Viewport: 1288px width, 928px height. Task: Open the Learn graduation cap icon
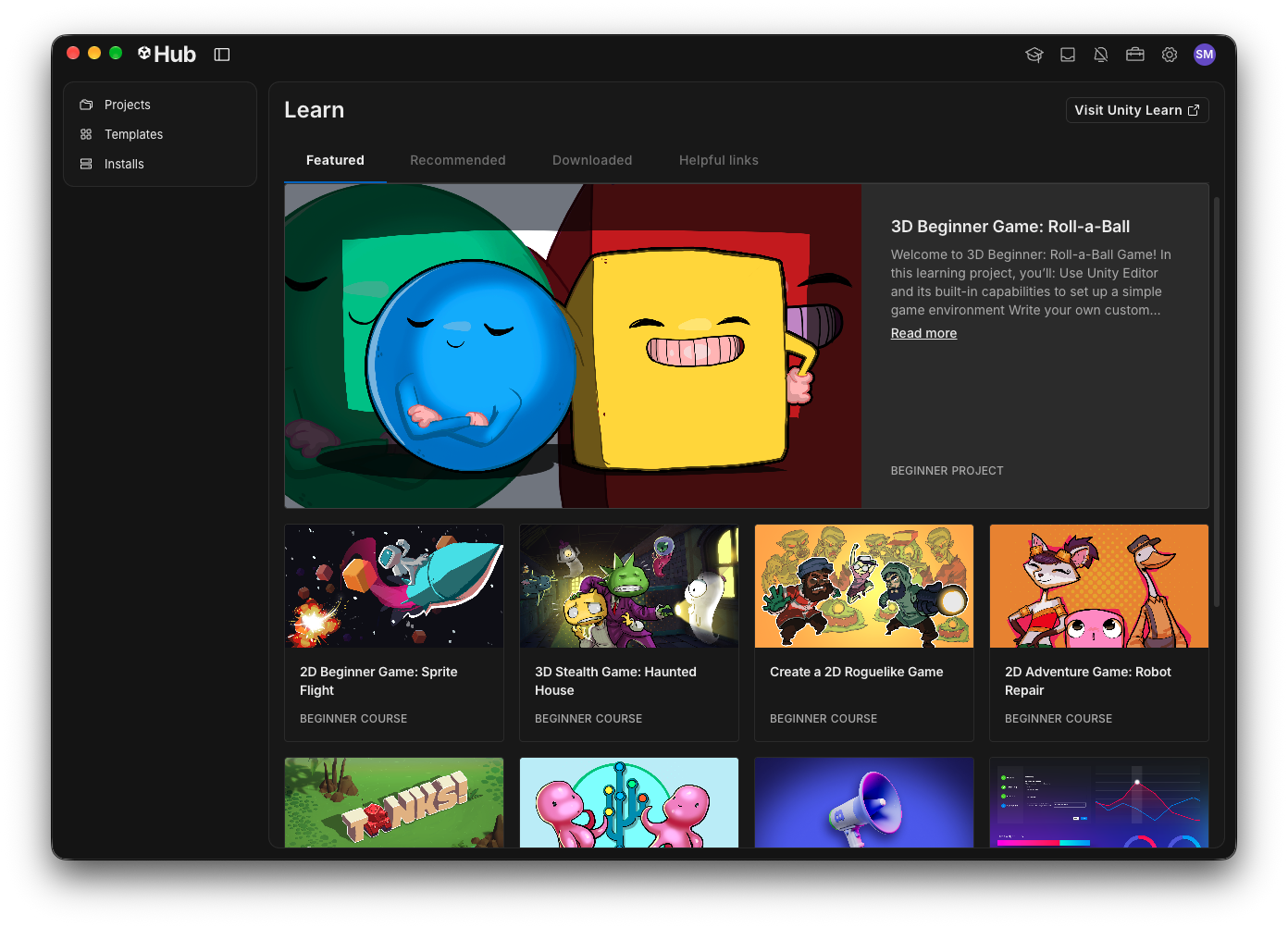point(1034,55)
